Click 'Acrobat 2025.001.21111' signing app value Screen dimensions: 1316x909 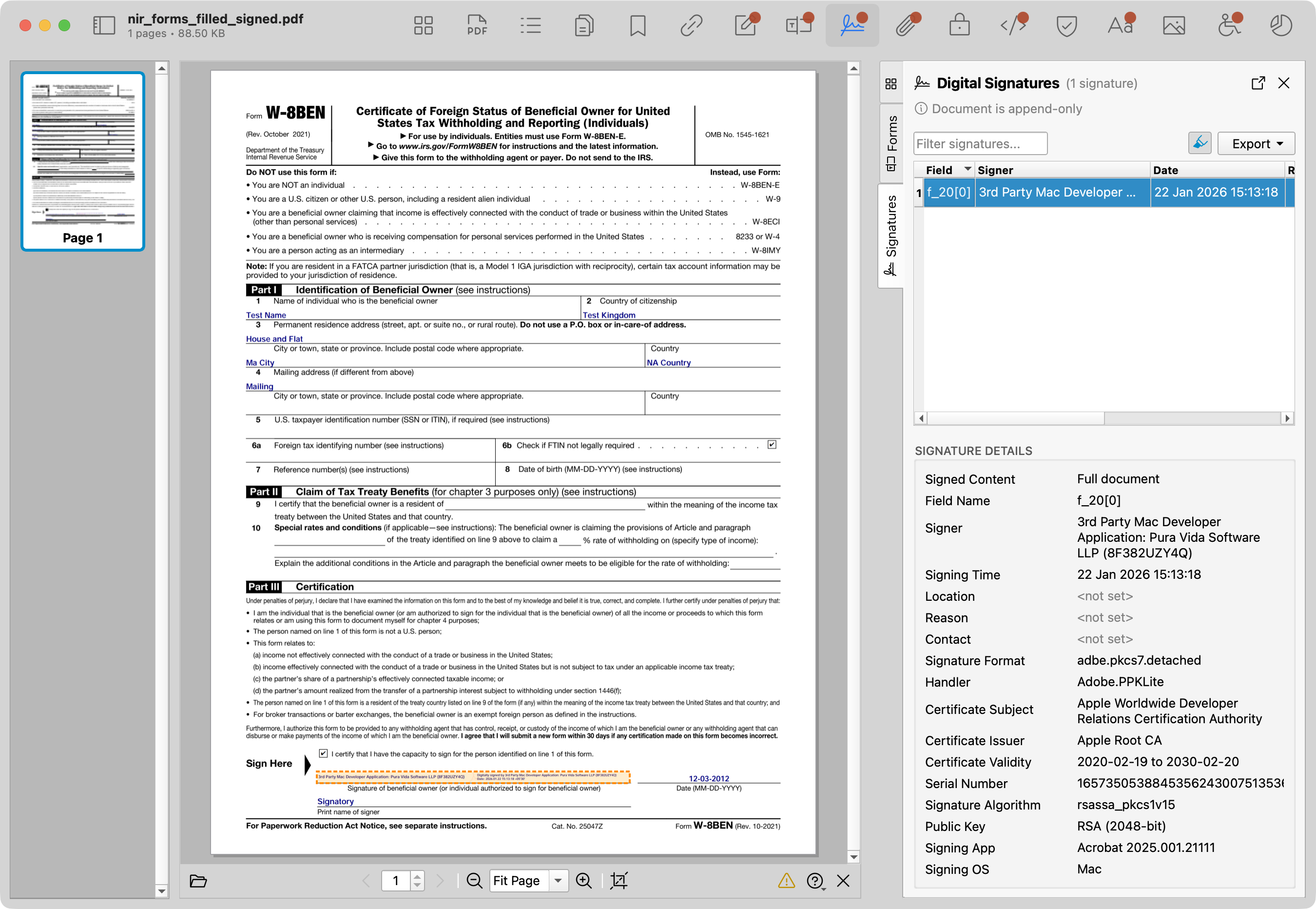1145,847
